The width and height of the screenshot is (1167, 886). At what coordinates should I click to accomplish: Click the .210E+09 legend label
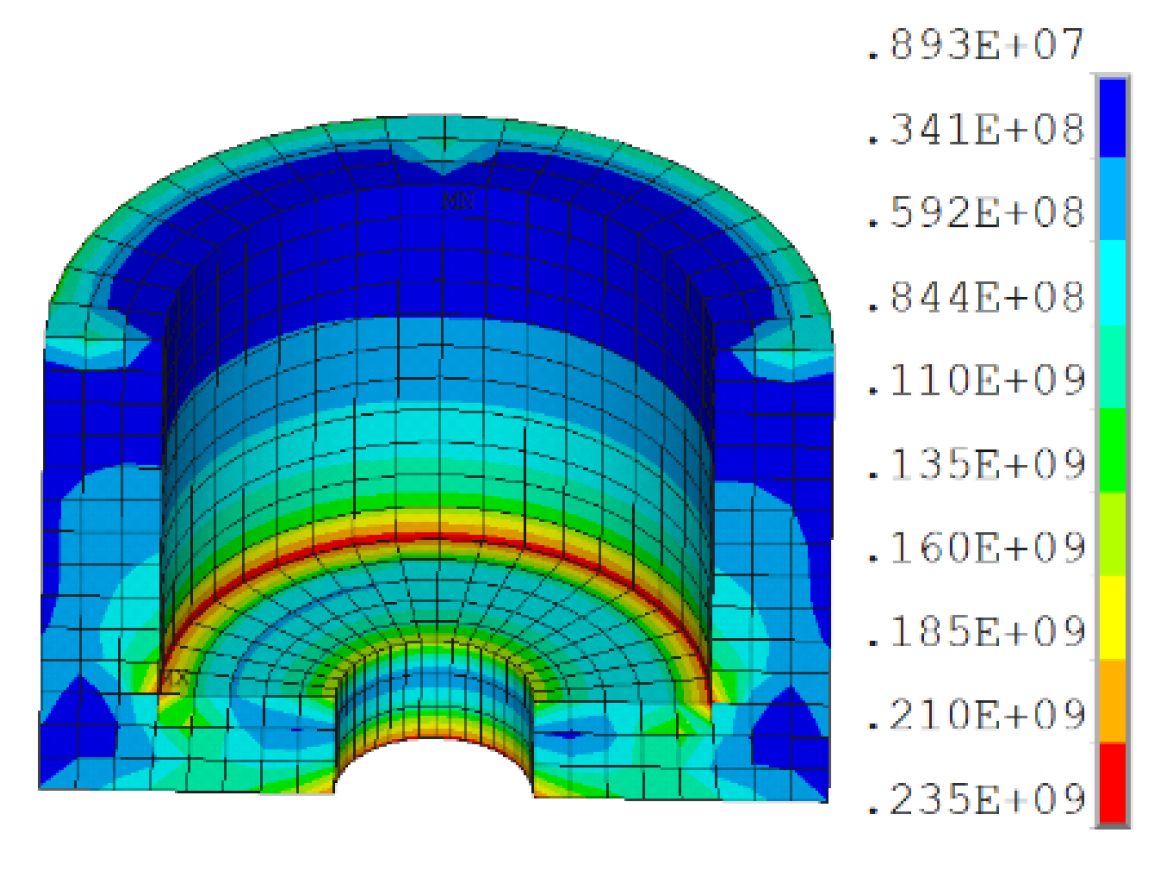tap(975, 715)
